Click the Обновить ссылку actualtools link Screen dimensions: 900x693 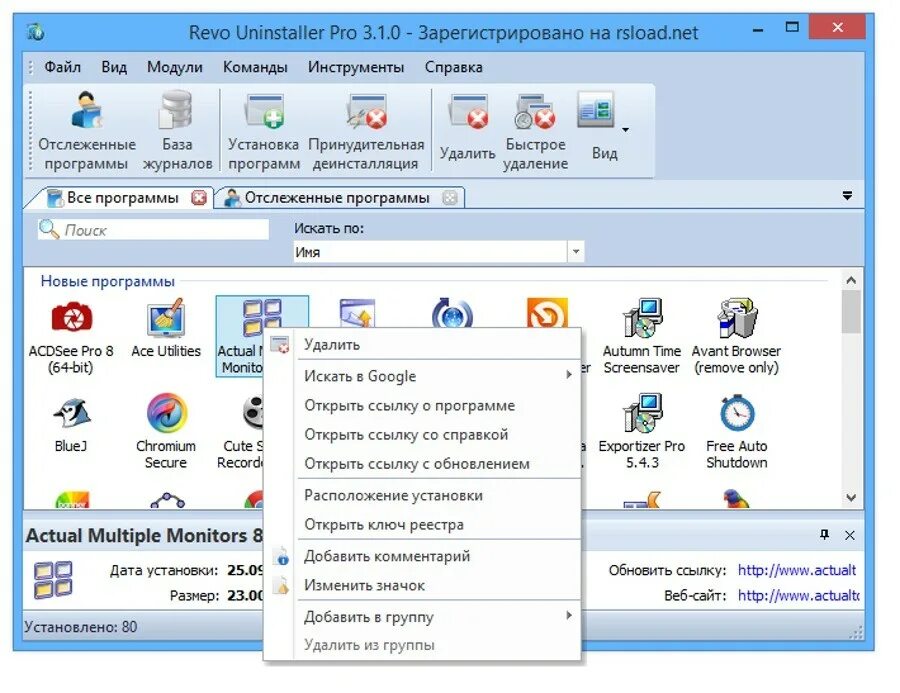[x=797, y=570]
